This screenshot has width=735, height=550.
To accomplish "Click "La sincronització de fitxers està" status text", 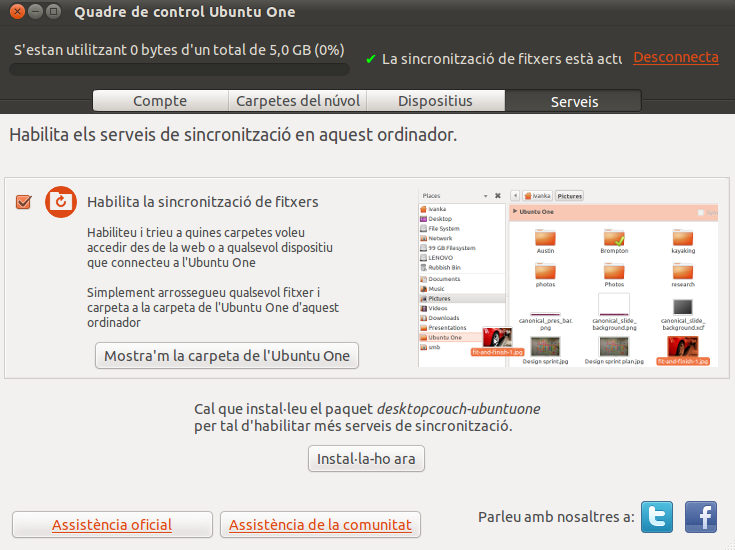I will [x=502, y=59].
